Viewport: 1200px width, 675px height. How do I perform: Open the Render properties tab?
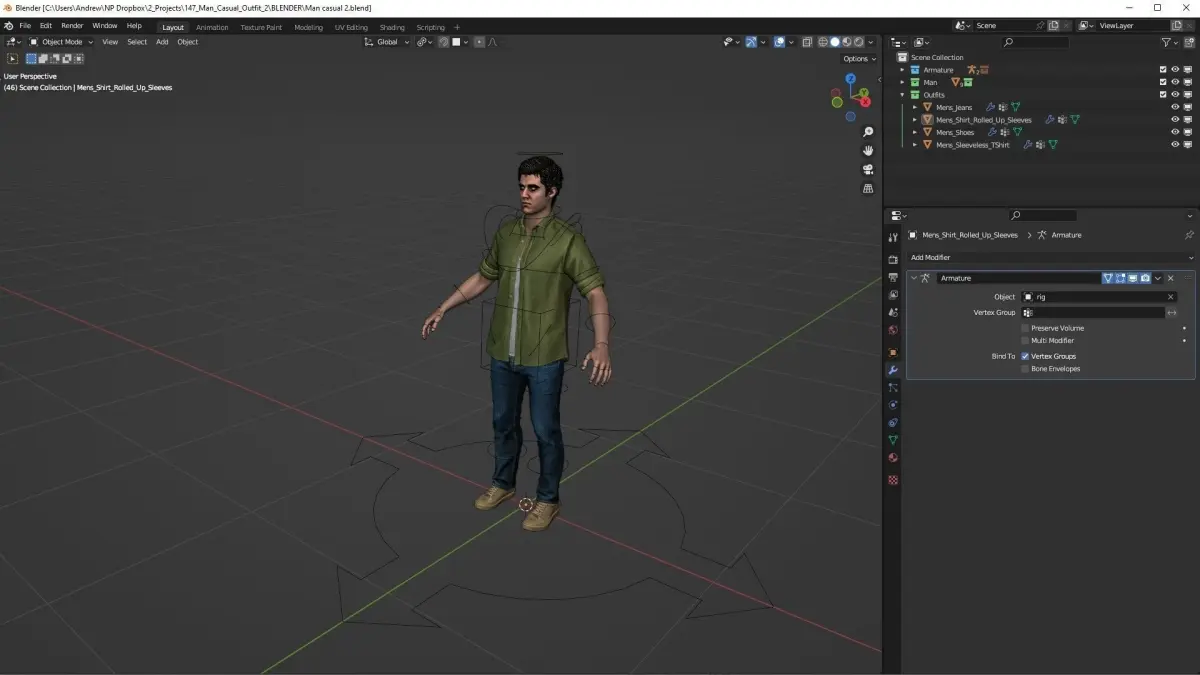coord(893,259)
